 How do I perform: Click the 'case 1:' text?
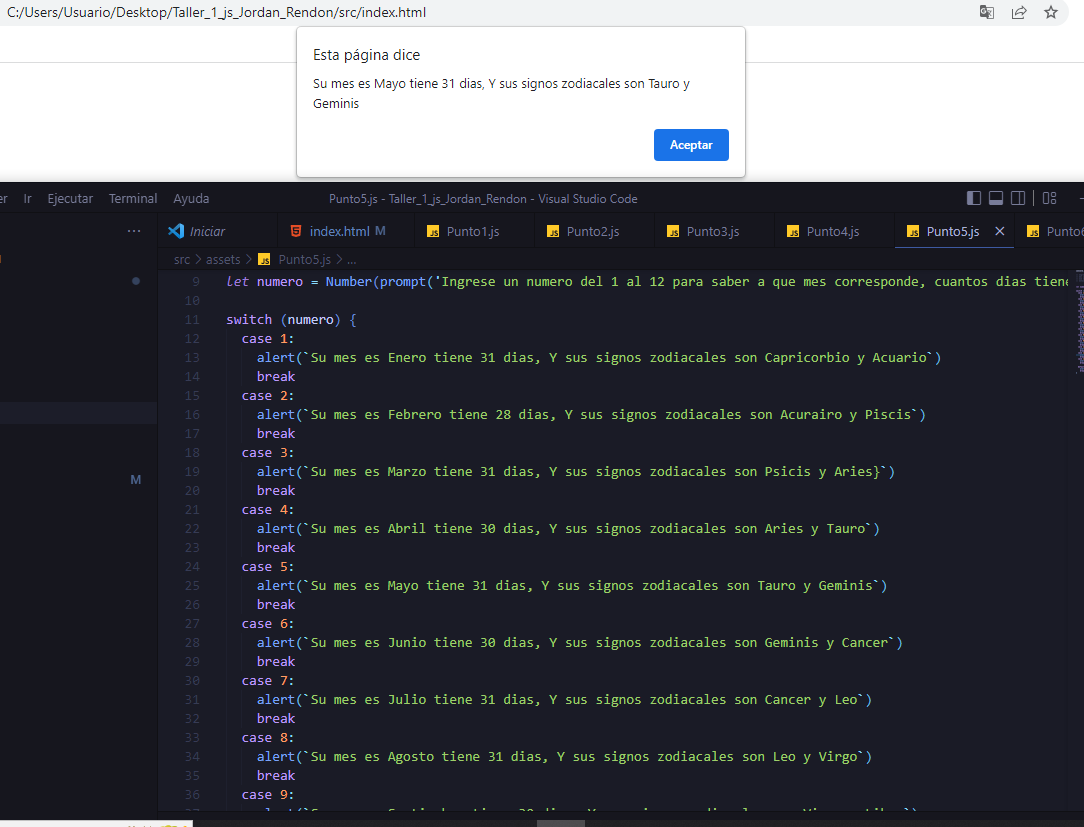point(268,339)
